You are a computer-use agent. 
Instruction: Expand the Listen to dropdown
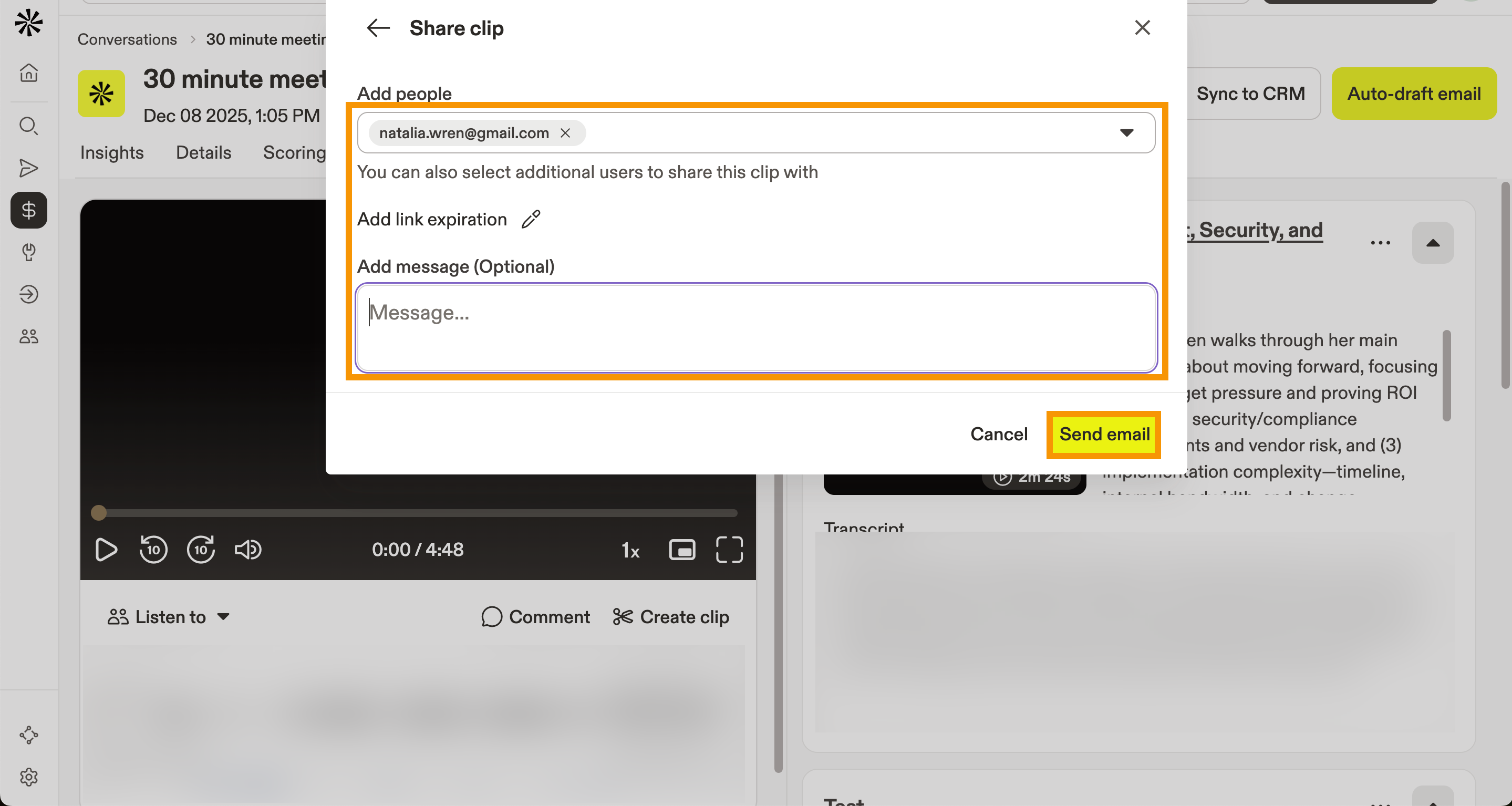(224, 617)
